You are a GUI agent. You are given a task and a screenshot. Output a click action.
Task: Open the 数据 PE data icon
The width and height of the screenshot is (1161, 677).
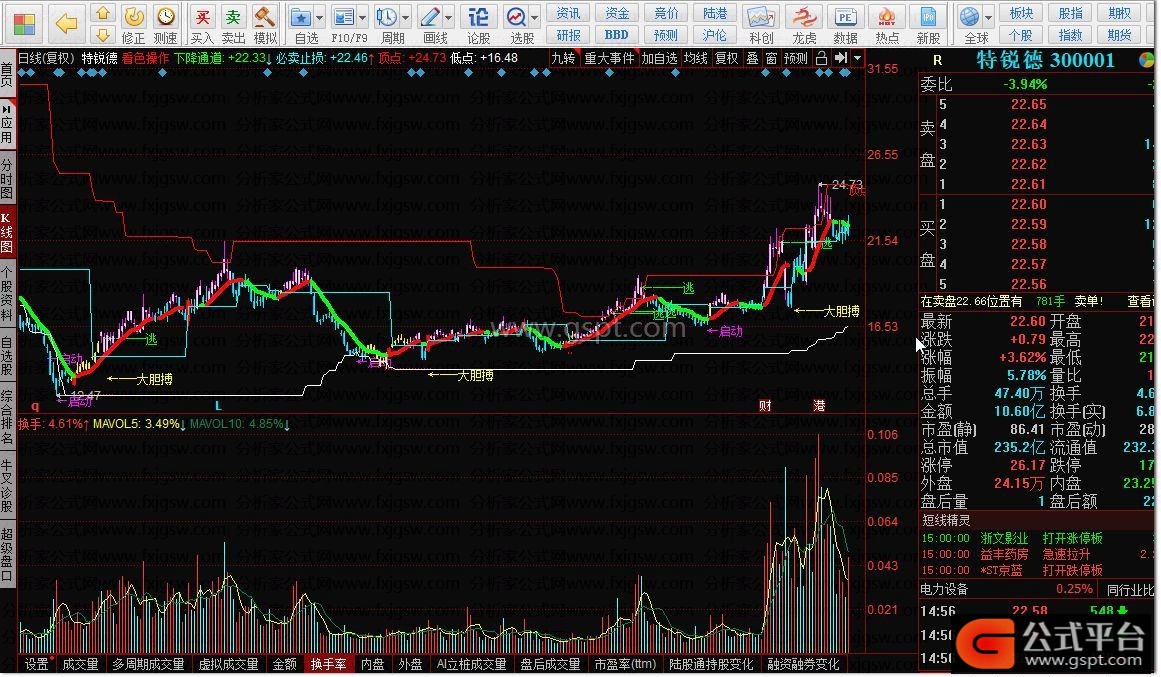click(845, 24)
